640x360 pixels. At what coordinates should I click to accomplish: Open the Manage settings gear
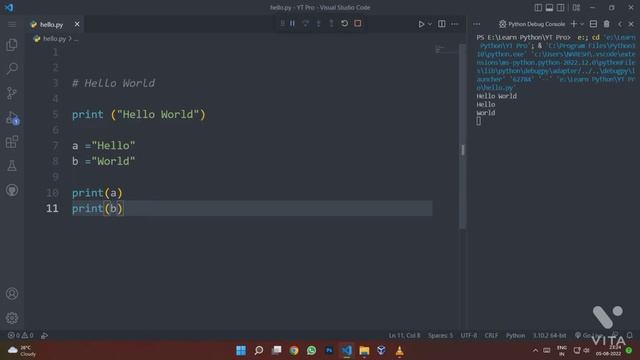pyautogui.click(x=12, y=318)
